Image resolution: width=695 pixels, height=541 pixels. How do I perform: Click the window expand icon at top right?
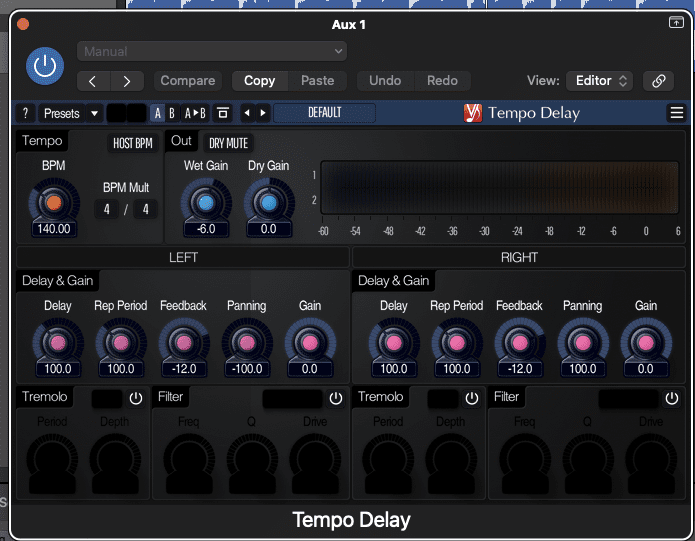676,22
